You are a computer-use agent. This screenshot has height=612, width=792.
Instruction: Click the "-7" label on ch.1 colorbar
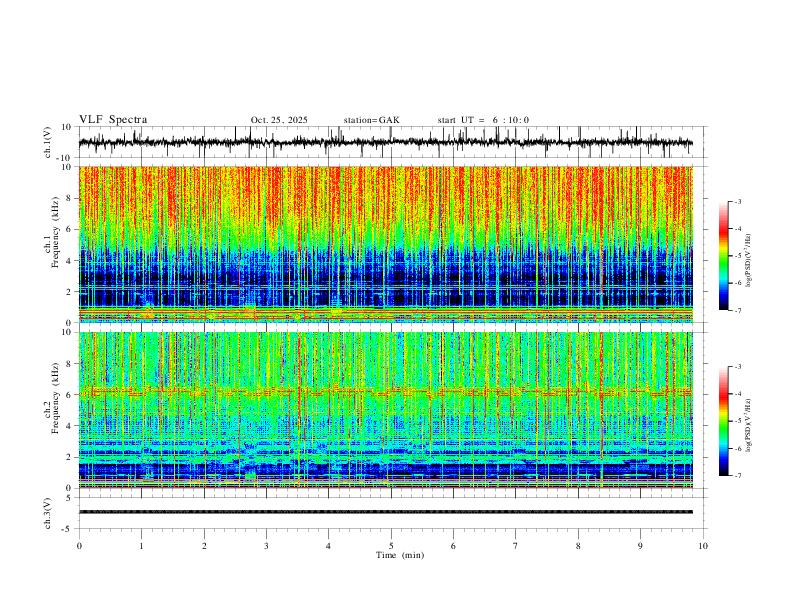pyautogui.click(x=737, y=310)
